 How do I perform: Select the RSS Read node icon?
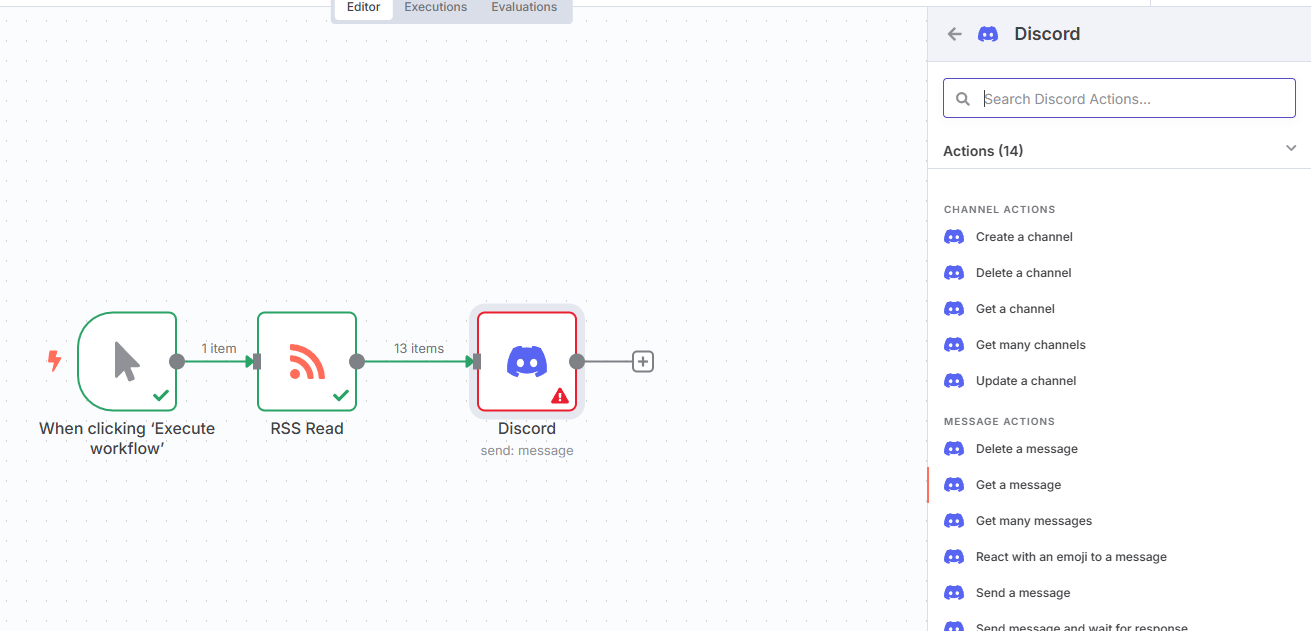coord(307,361)
